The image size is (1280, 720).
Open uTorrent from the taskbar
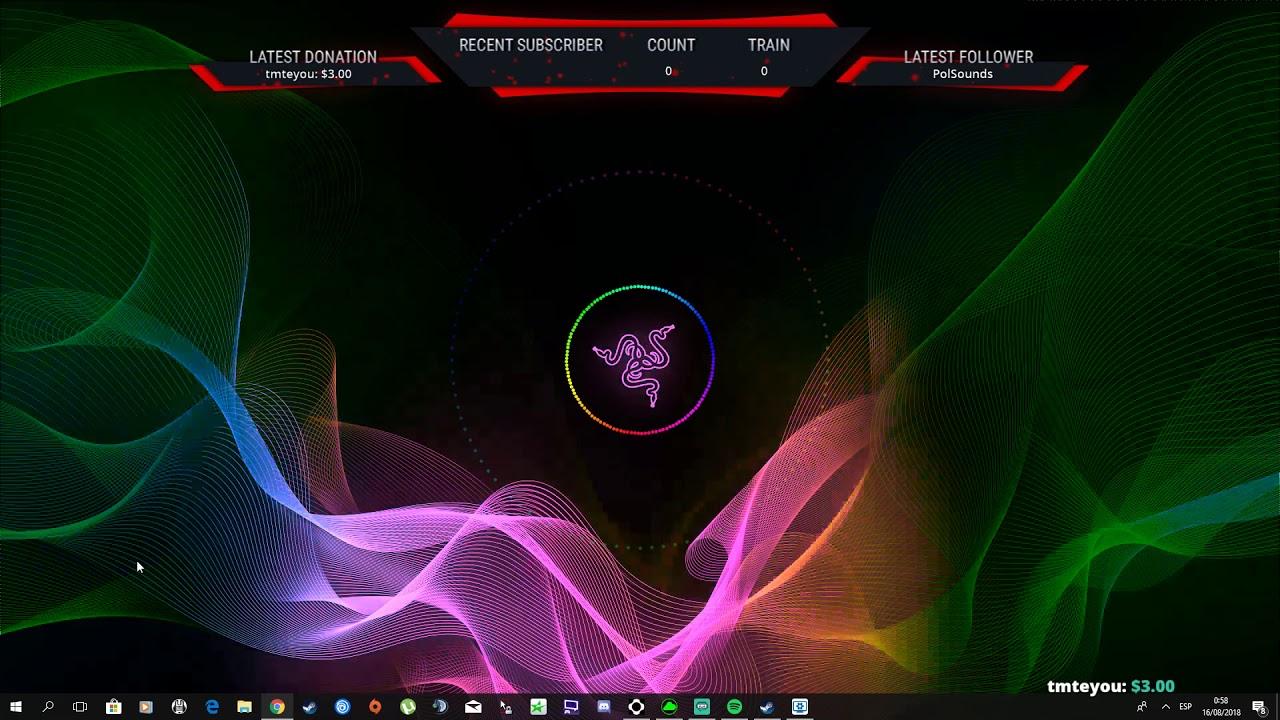tap(408, 707)
